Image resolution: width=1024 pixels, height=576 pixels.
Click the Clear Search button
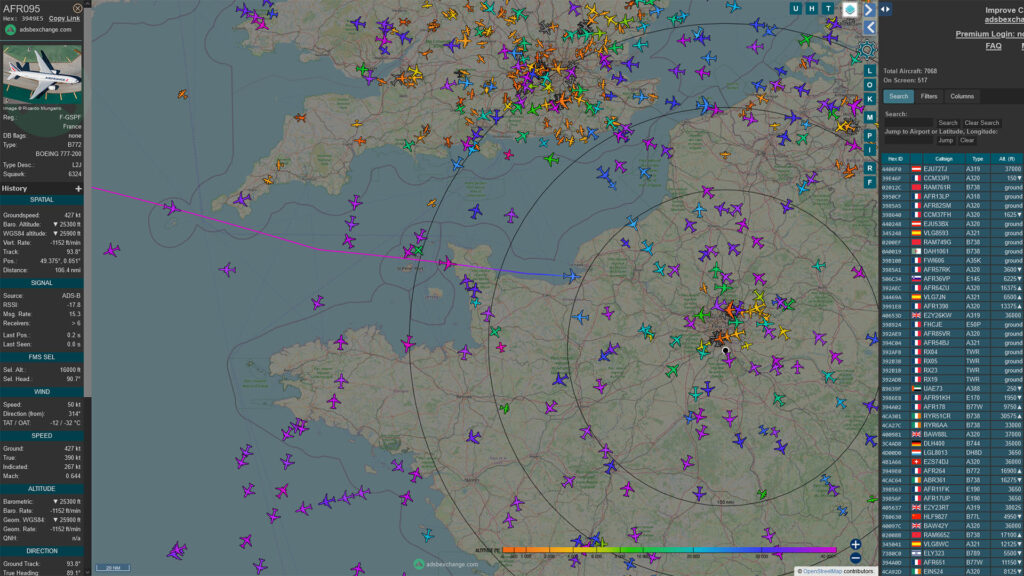(x=982, y=123)
